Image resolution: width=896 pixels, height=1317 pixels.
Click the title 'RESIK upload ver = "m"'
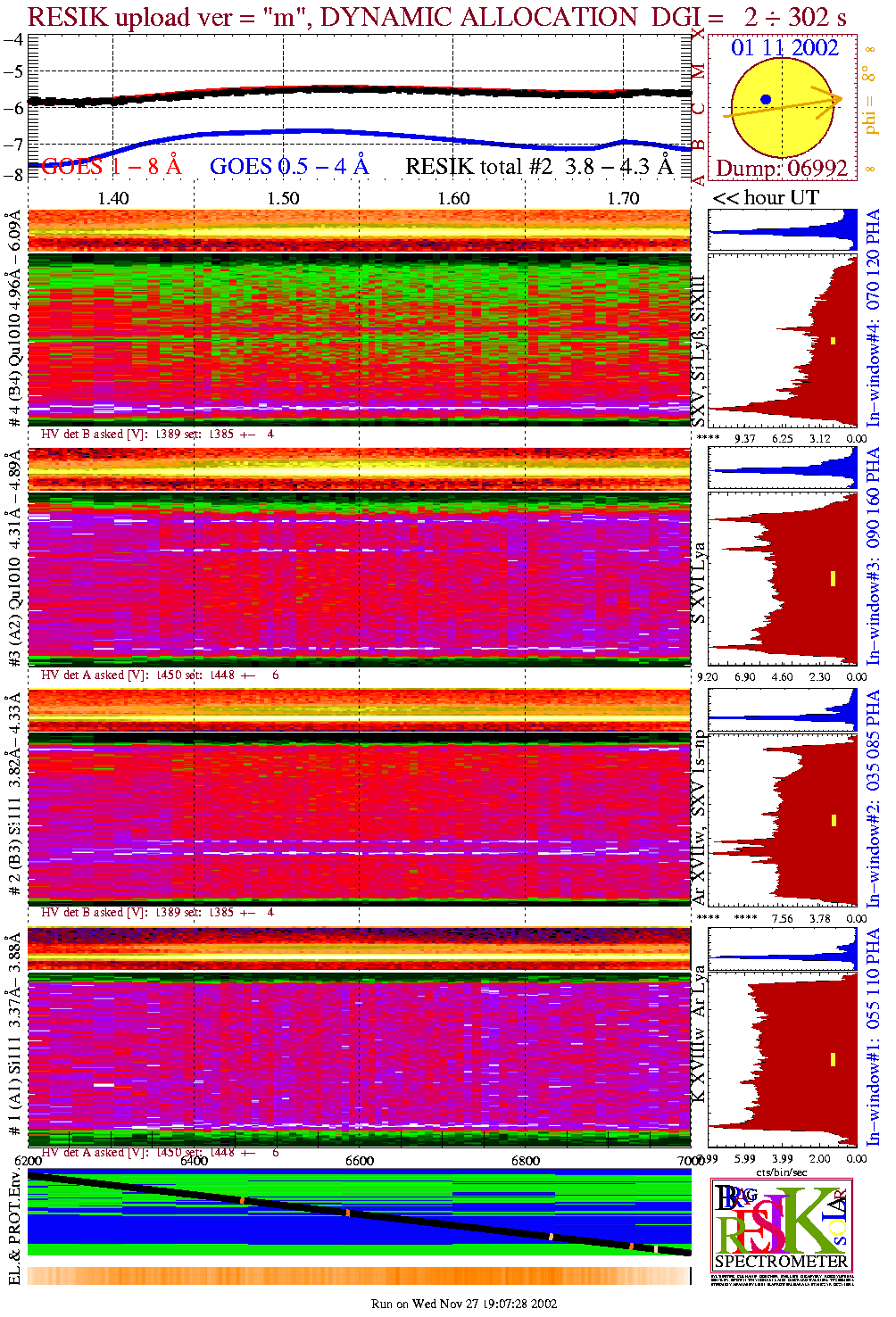click(167, 16)
